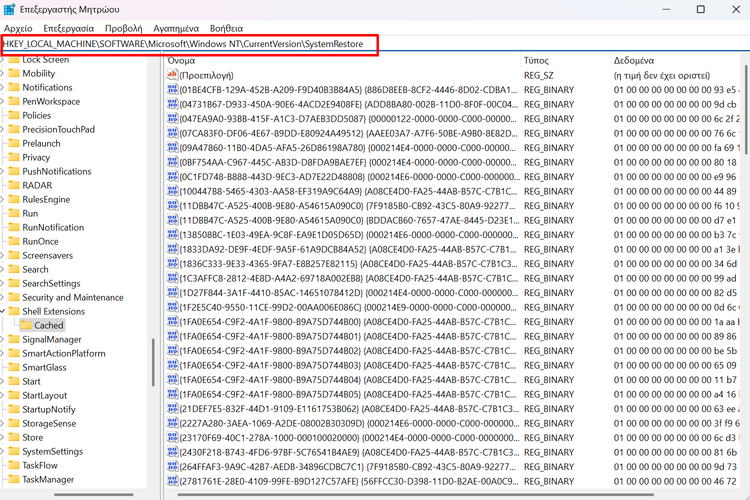Viewport: 750px width, 500px height.
Task: Select the SystemSettings key
Action: [x=53, y=451]
